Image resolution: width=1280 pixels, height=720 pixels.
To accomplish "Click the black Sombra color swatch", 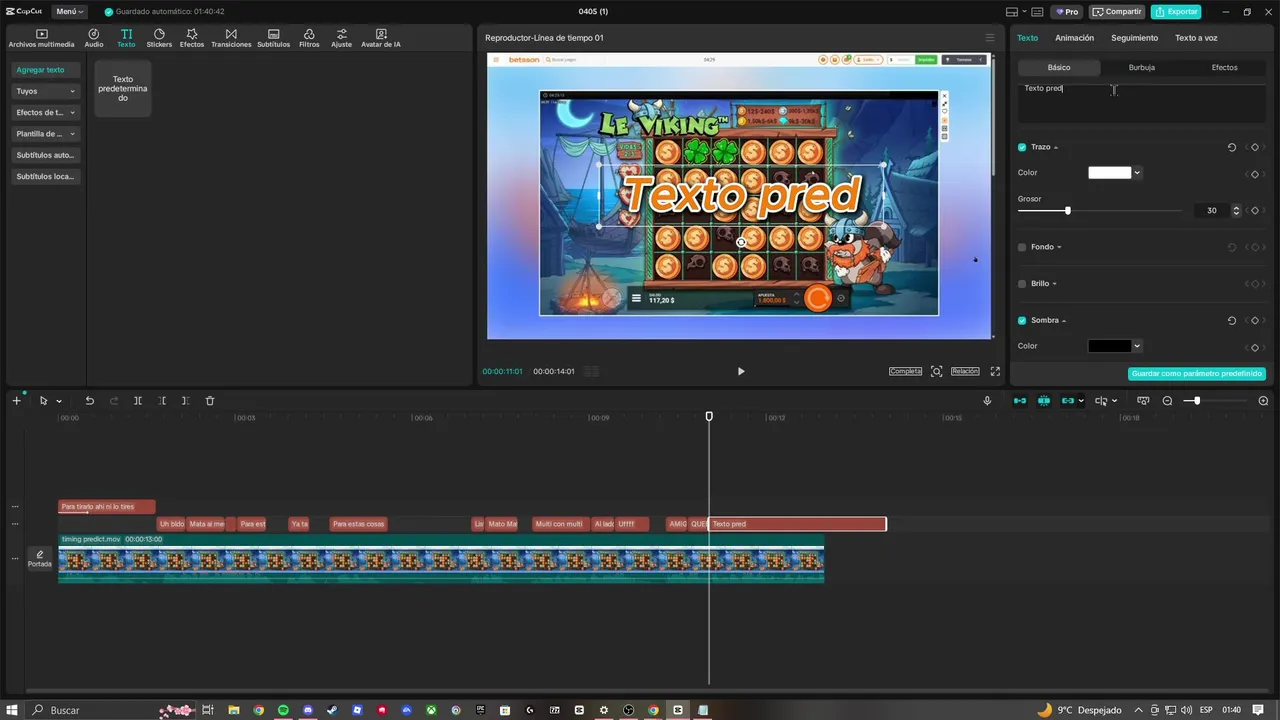I will tap(1109, 346).
